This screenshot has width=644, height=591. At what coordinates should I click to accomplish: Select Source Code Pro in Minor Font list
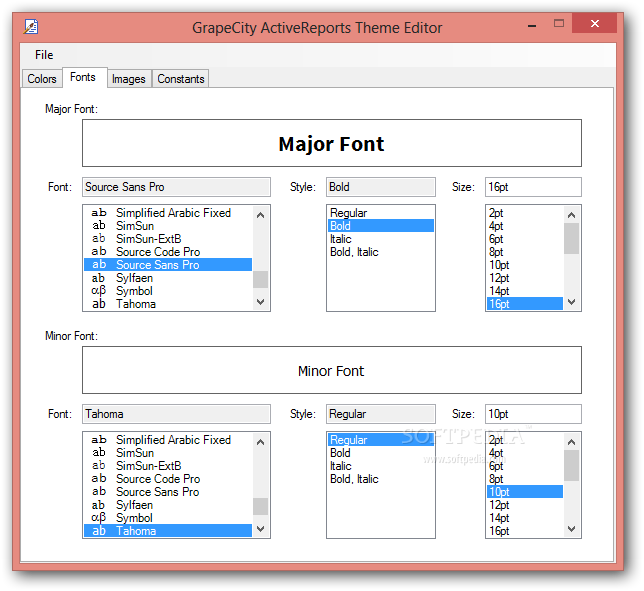click(168, 479)
